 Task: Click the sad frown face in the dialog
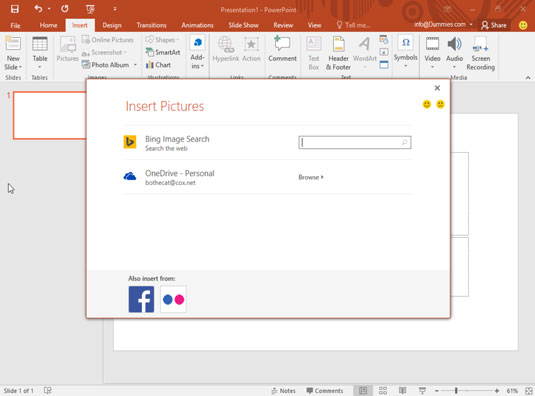click(x=440, y=104)
